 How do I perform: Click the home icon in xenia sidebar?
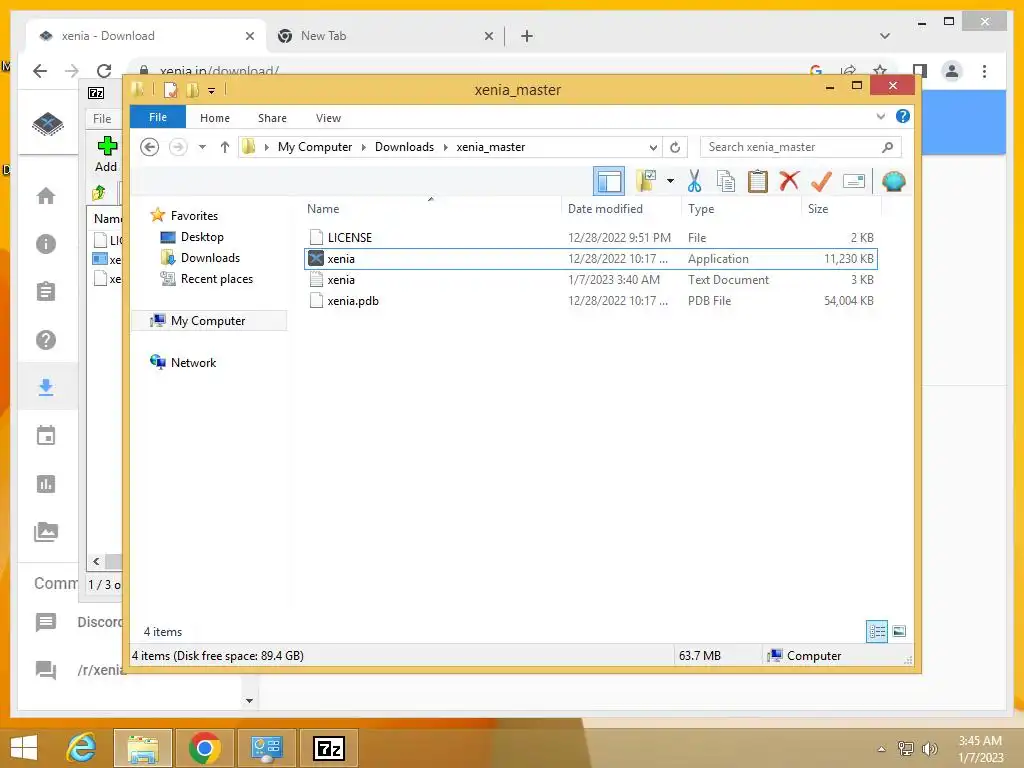(x=46, y=195)
